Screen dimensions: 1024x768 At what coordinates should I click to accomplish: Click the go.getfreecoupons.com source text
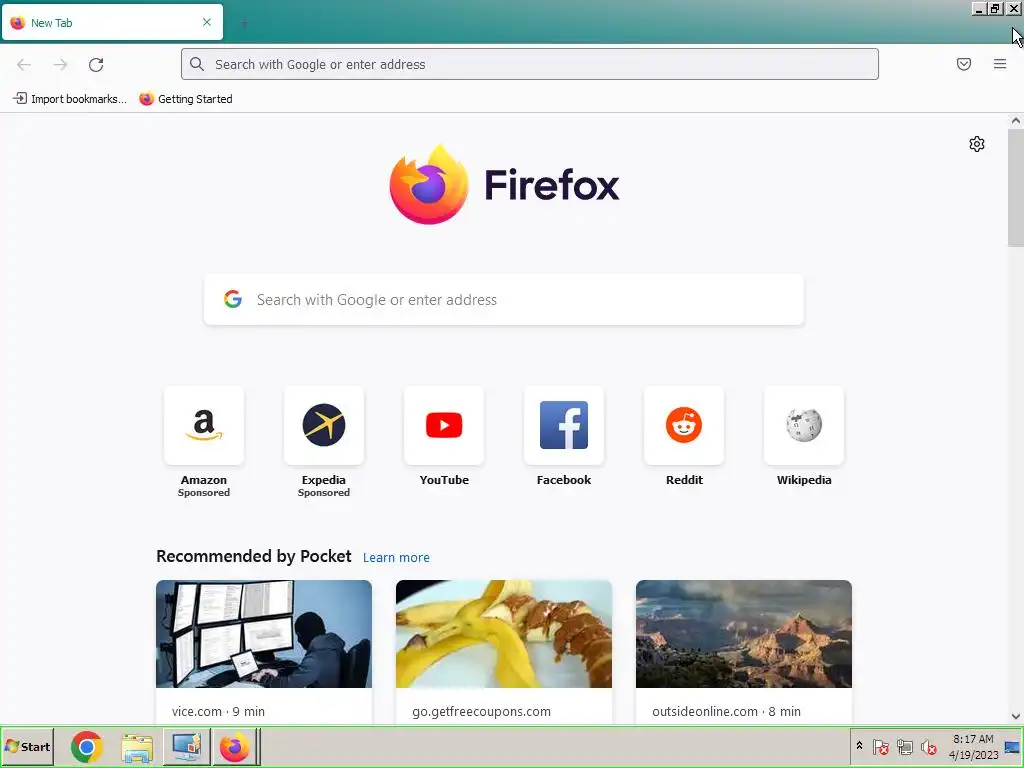click(x=481, y=711)
